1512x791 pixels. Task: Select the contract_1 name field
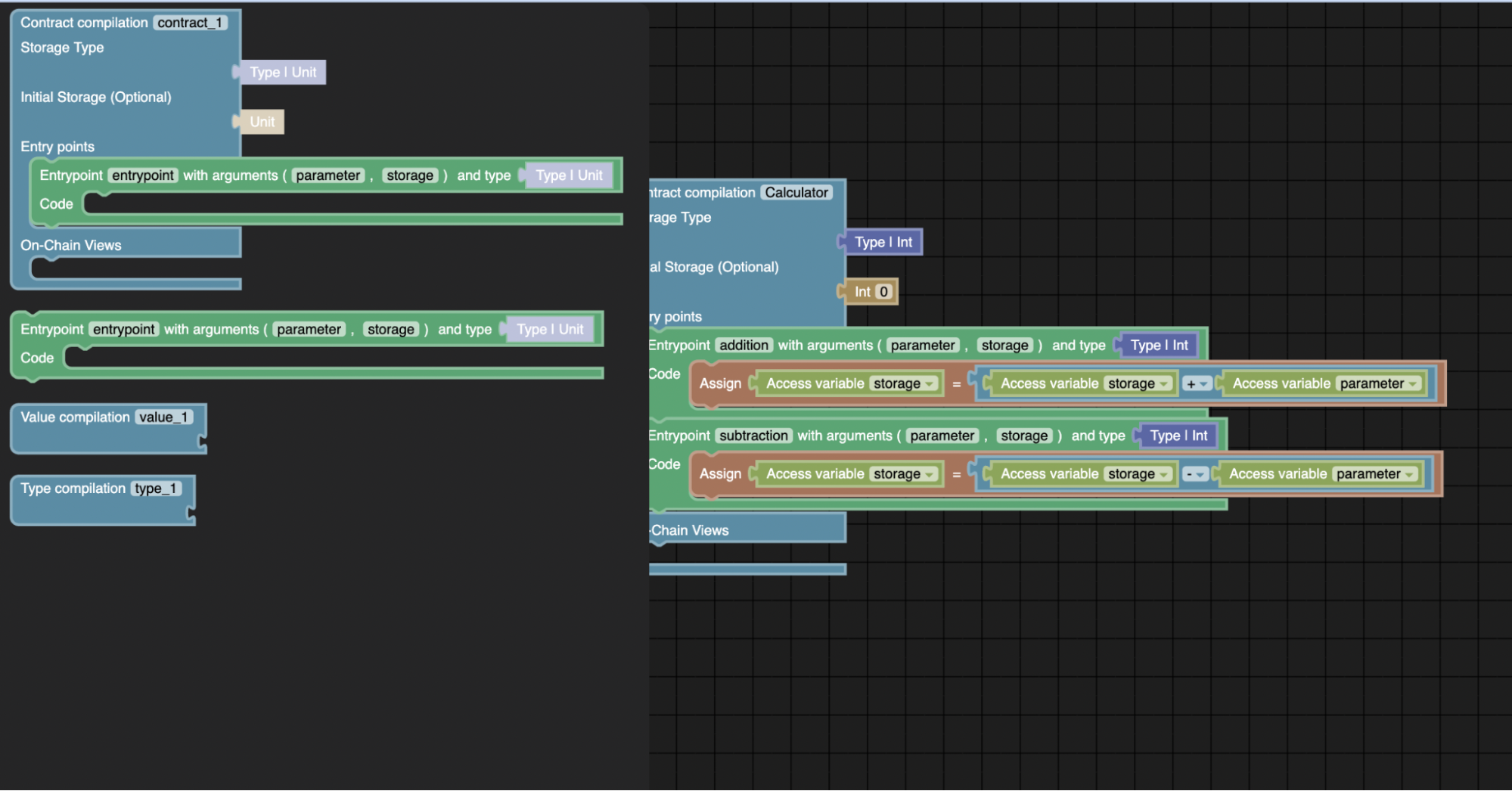click(190, 23)
